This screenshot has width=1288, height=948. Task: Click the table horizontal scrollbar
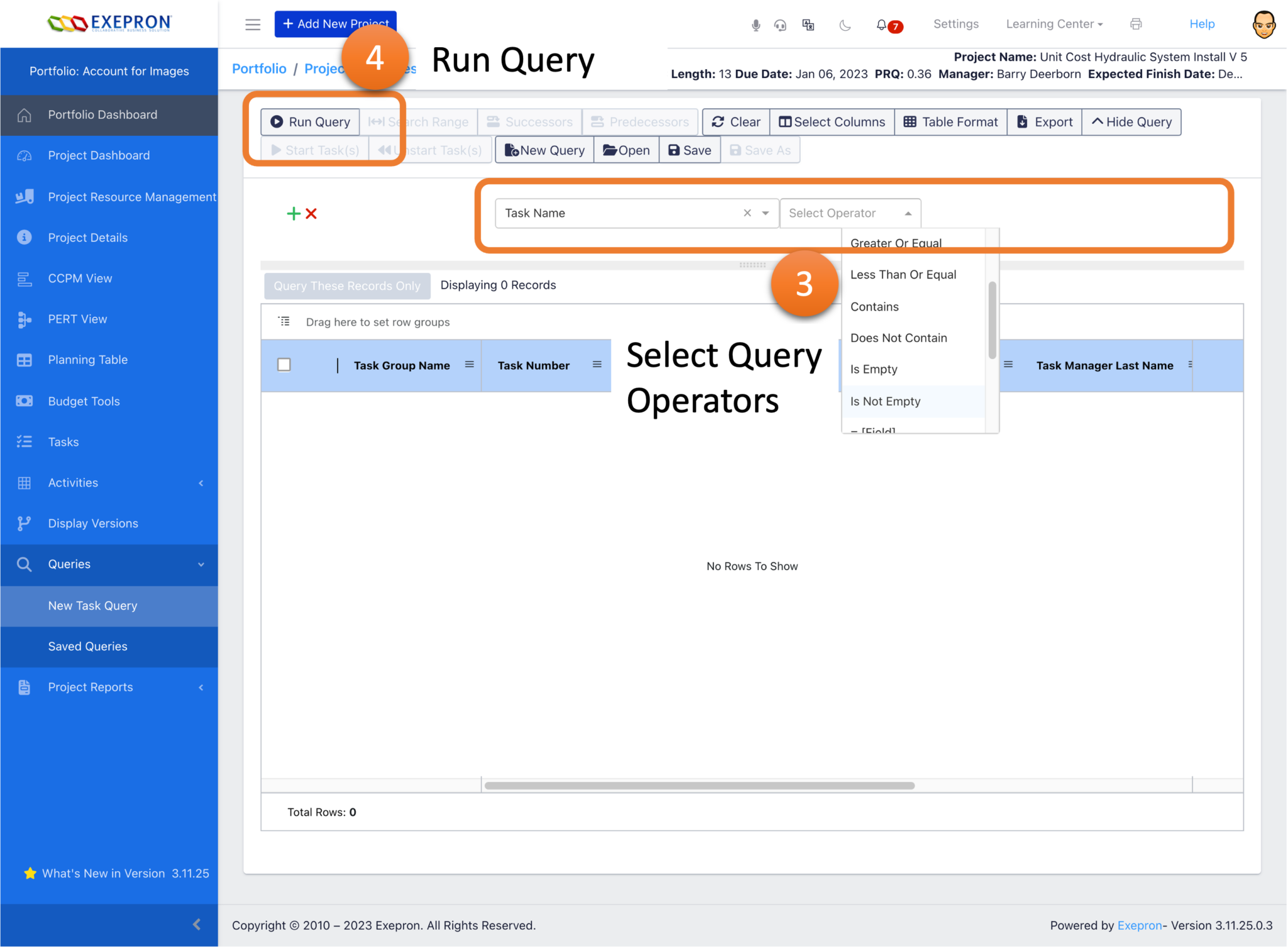(x=699, y=786)
